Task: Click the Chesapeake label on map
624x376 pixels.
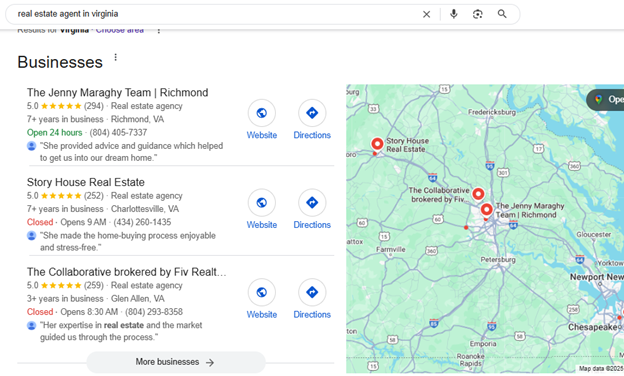Action: click(x=594, y=327)
